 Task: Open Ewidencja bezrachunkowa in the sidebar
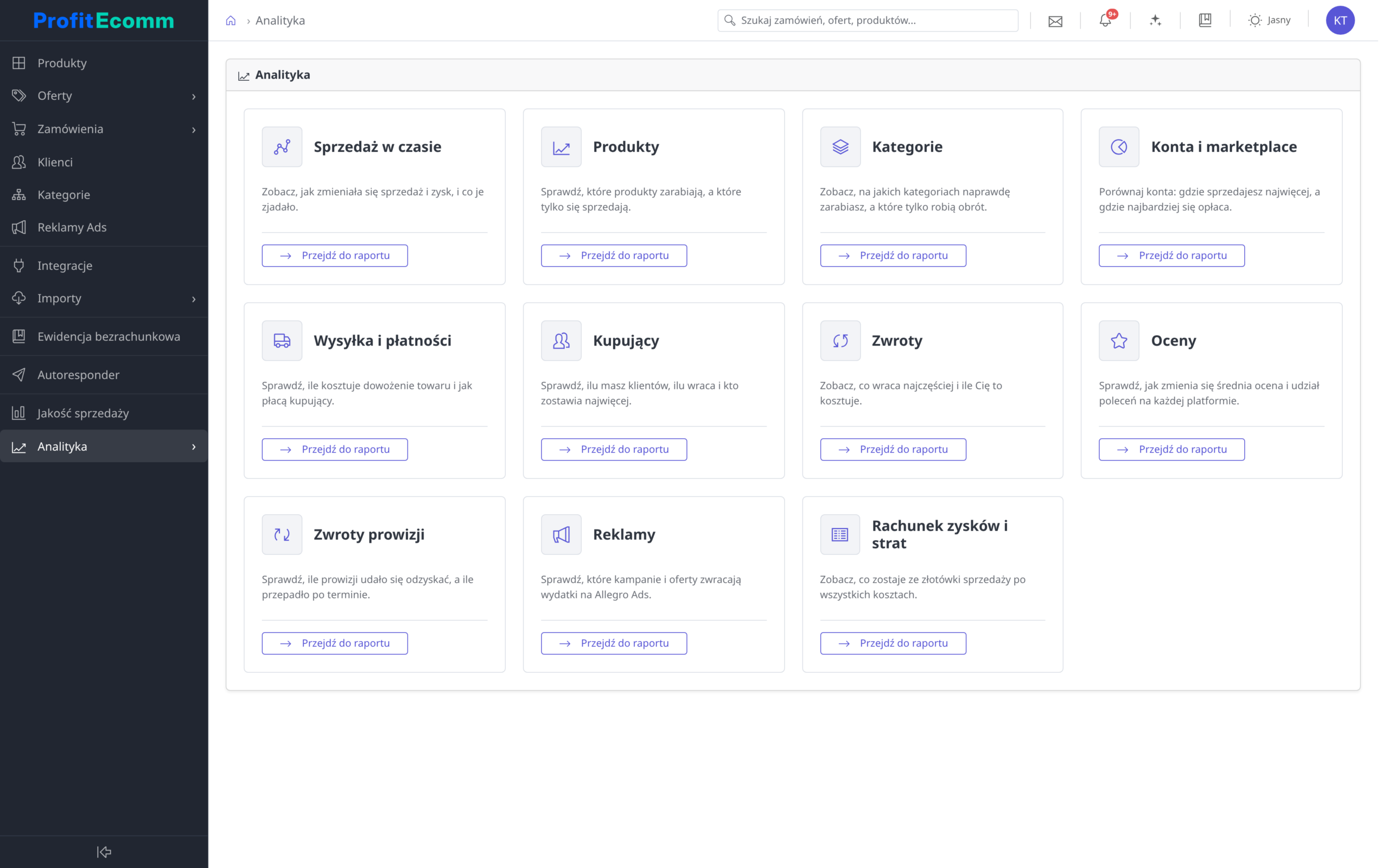tap(104, 336)
